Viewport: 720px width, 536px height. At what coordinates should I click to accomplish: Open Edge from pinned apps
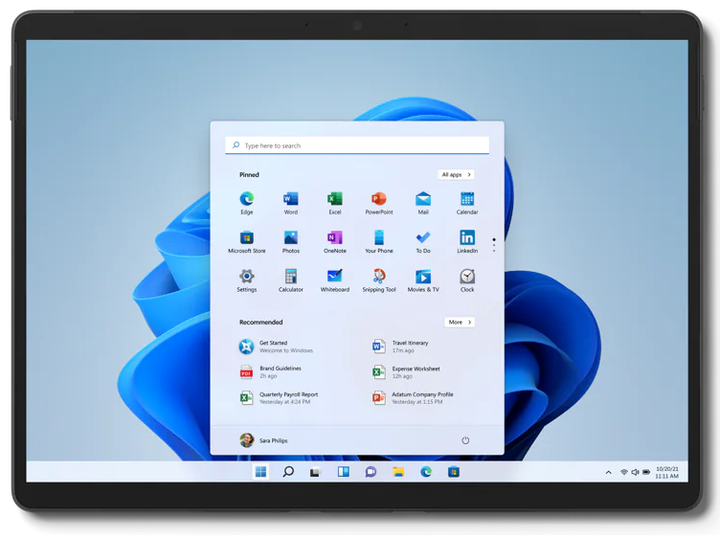coord(247,203)
